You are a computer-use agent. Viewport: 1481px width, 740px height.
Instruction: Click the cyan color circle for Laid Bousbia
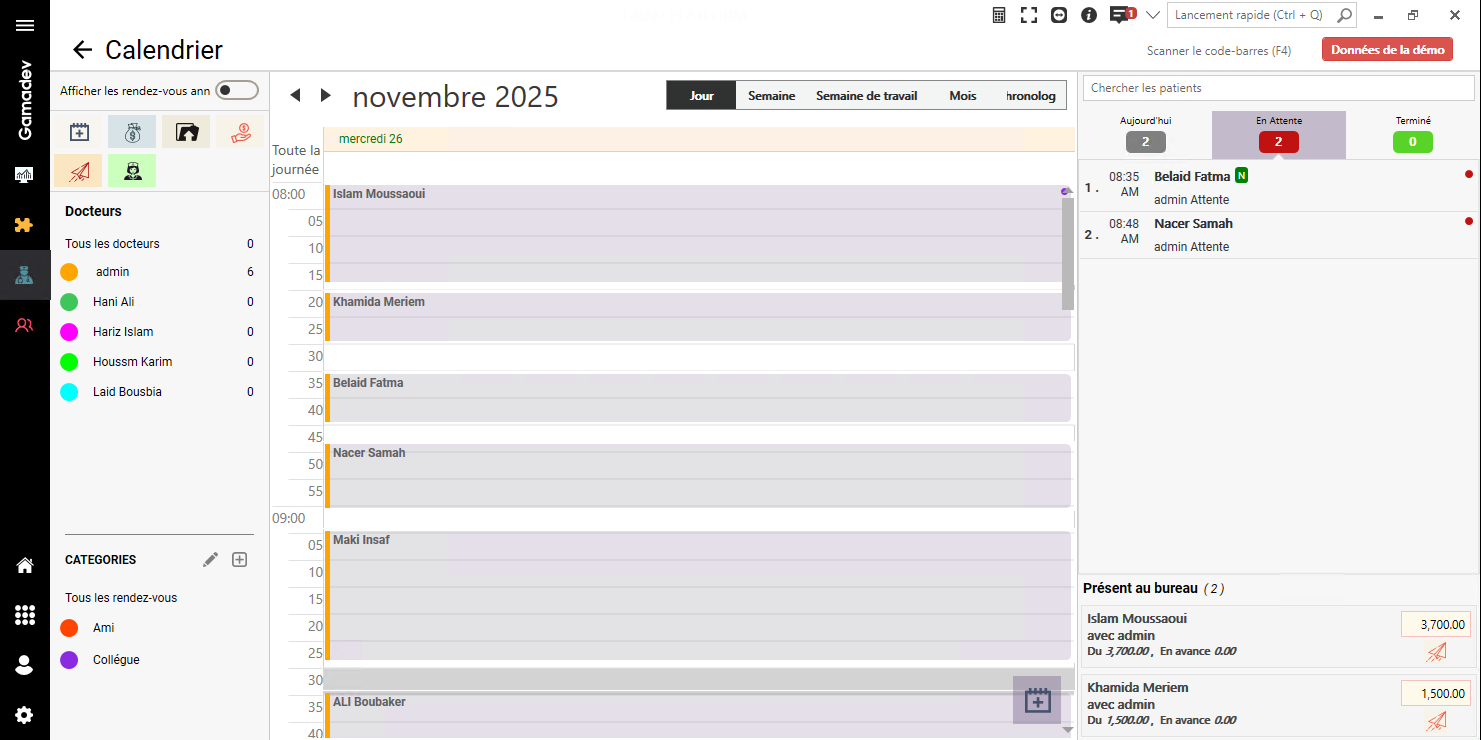69,392
